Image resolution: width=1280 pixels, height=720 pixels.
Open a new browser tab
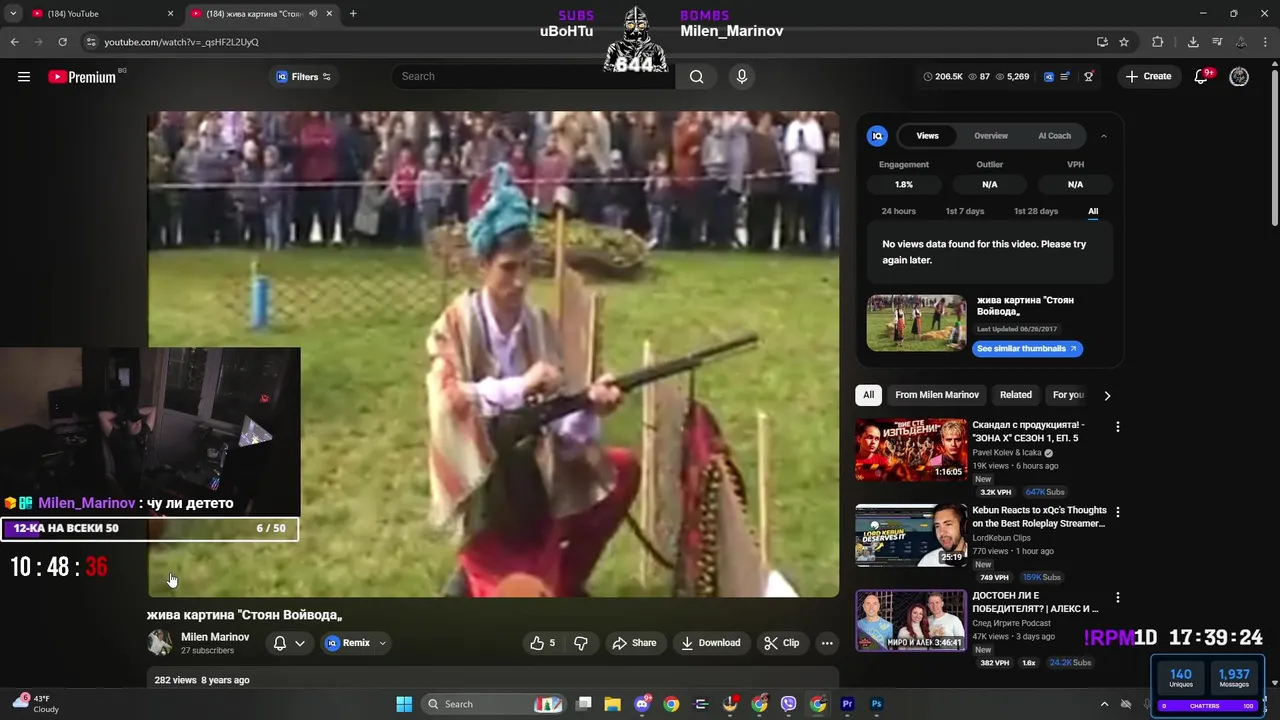point(353,14)
